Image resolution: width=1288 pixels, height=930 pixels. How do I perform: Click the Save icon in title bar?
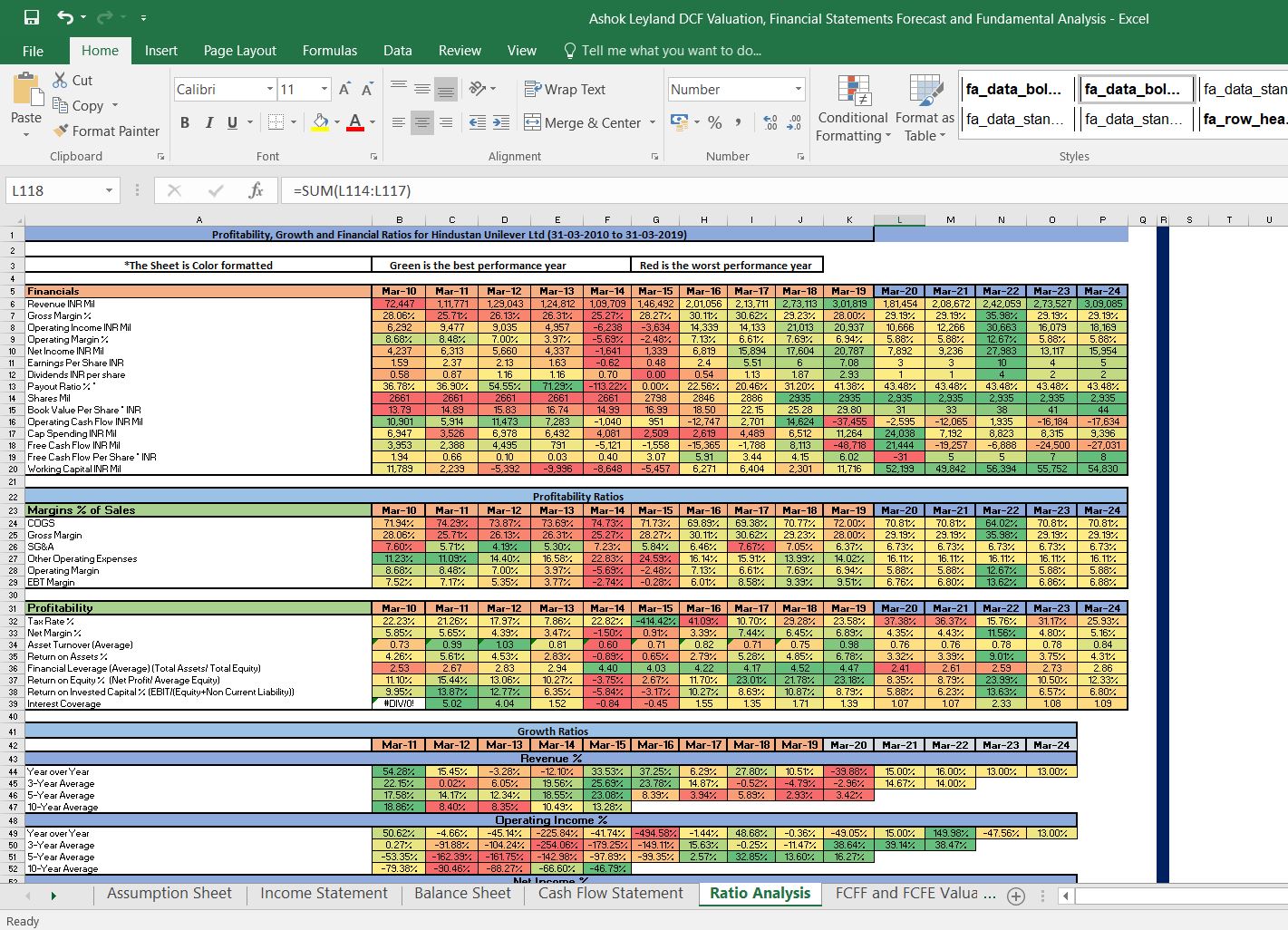[x=32, y=17]
